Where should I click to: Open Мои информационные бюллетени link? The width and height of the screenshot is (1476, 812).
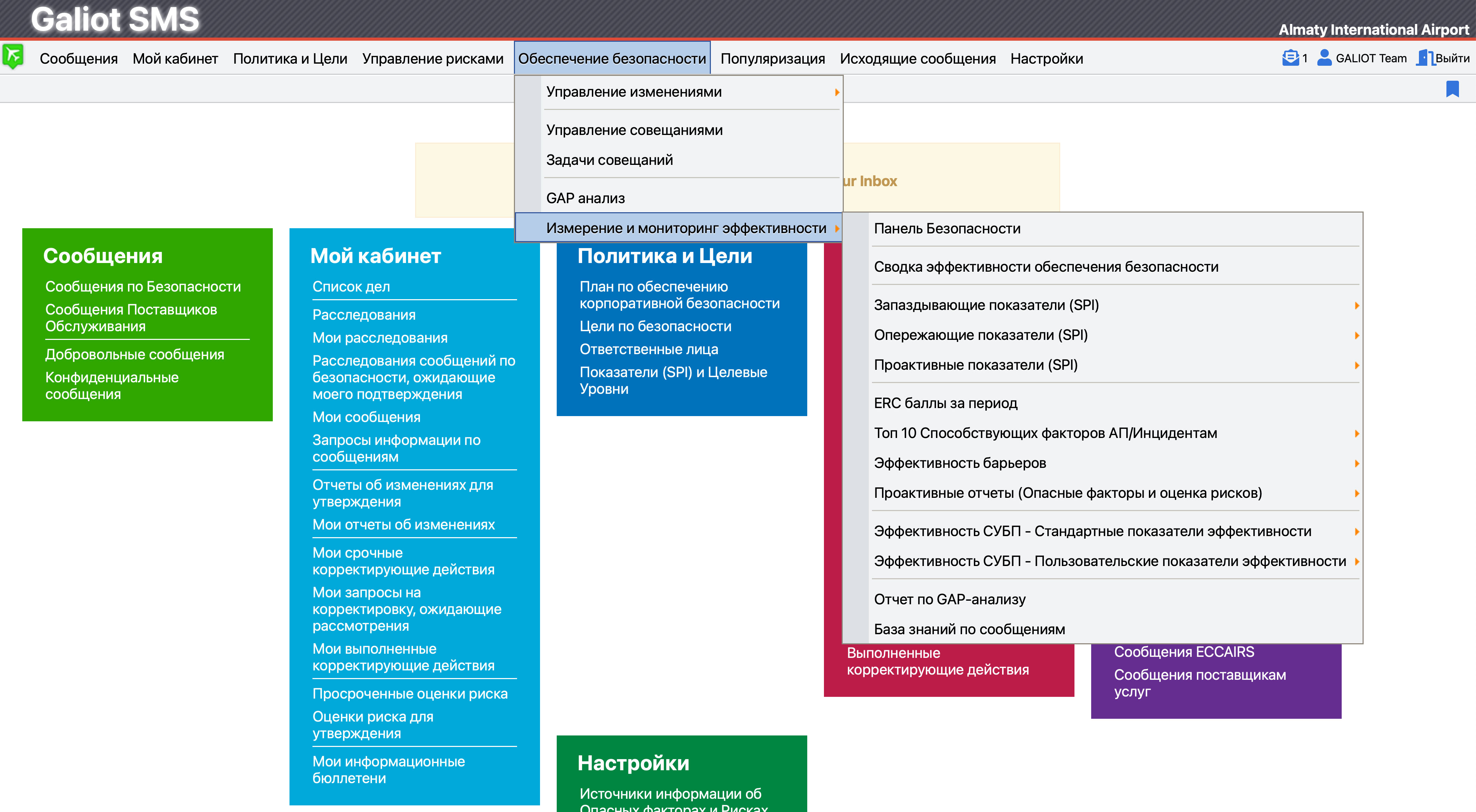(388, 770)
